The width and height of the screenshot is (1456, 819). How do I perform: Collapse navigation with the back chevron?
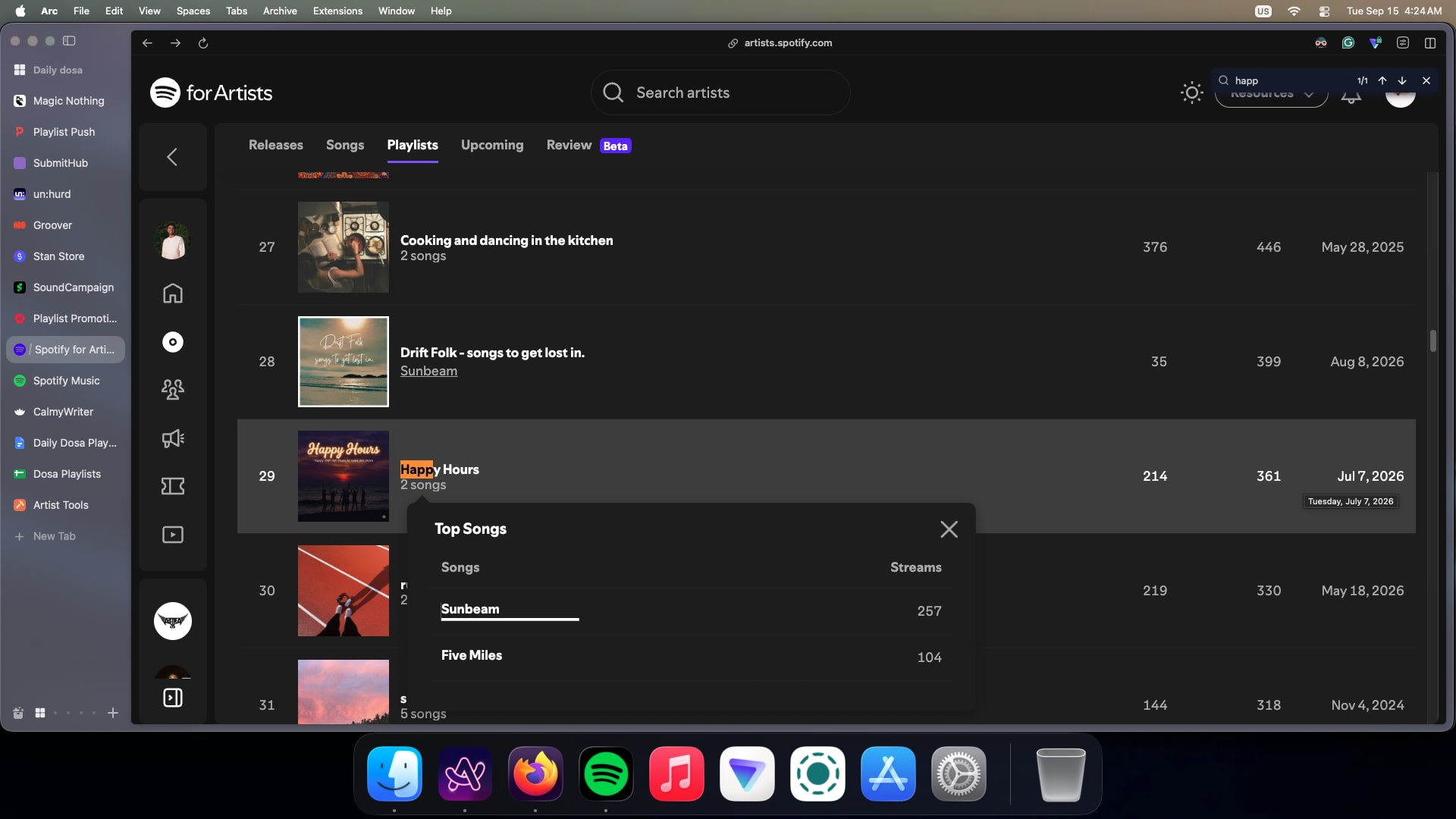(173, 157)
